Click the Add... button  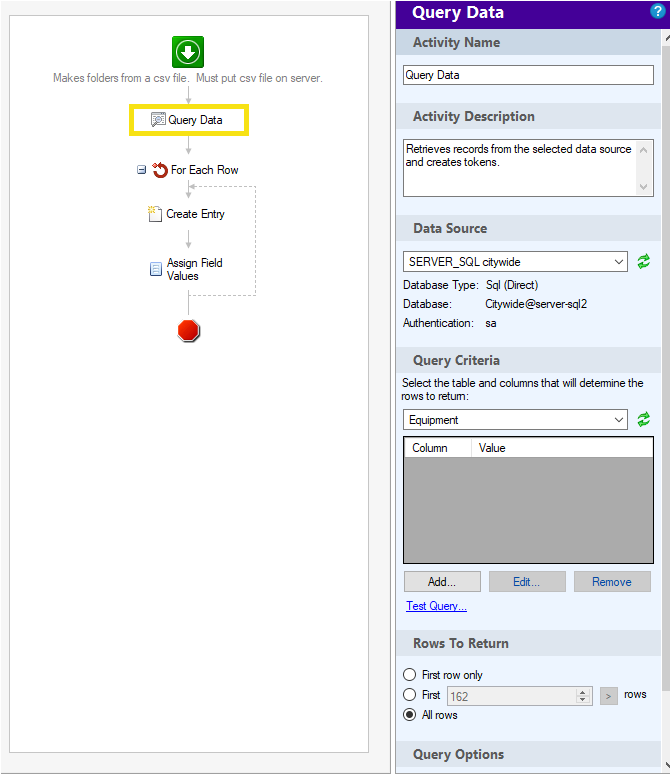(x=442, y=582)
